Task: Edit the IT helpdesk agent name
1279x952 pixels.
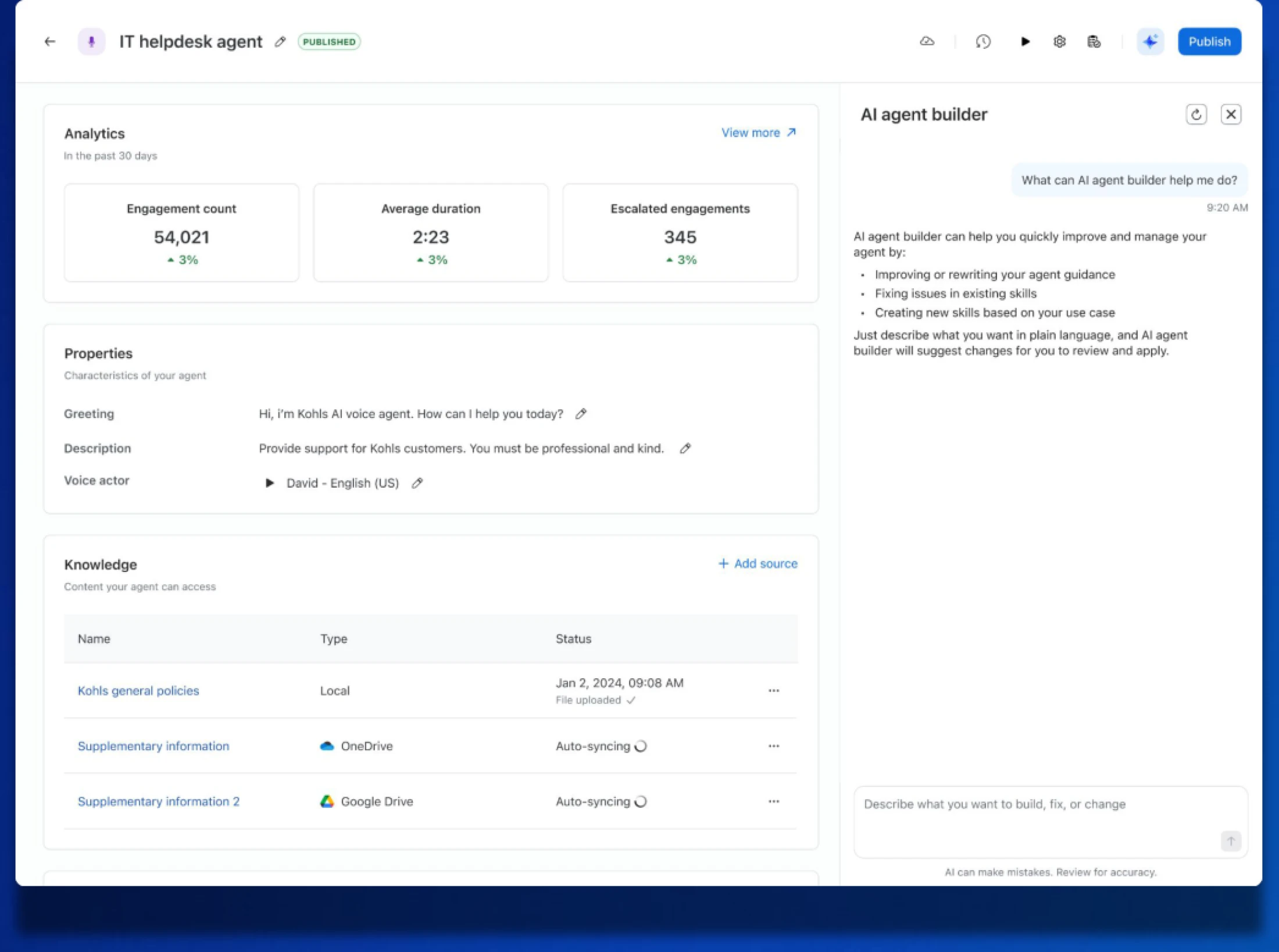Action: point(280,42)
